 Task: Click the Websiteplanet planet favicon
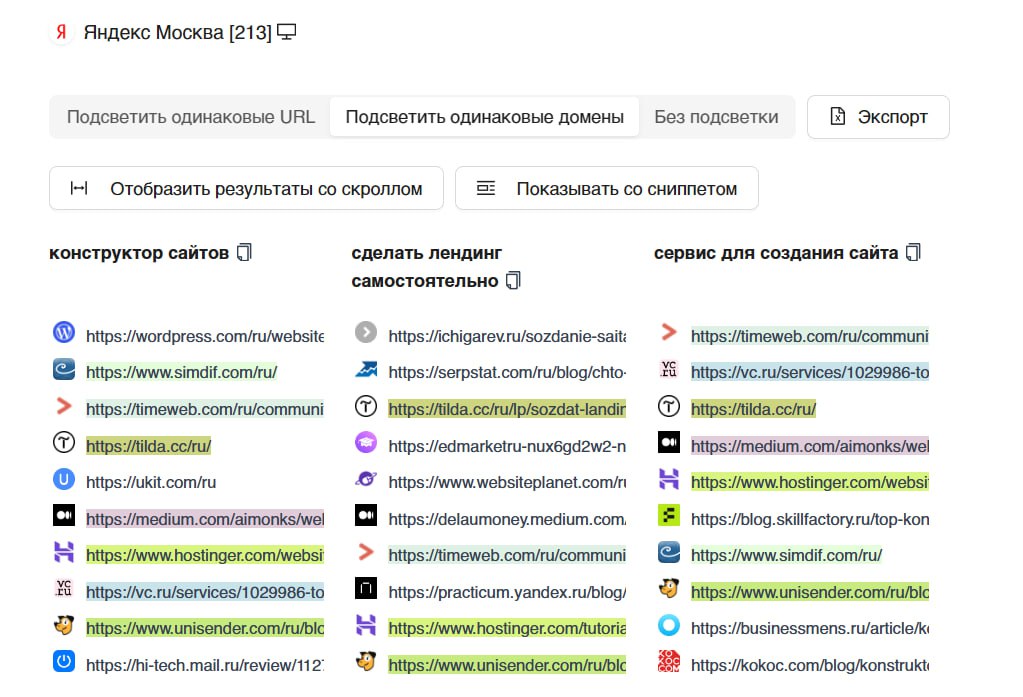[x=366, y=479]
